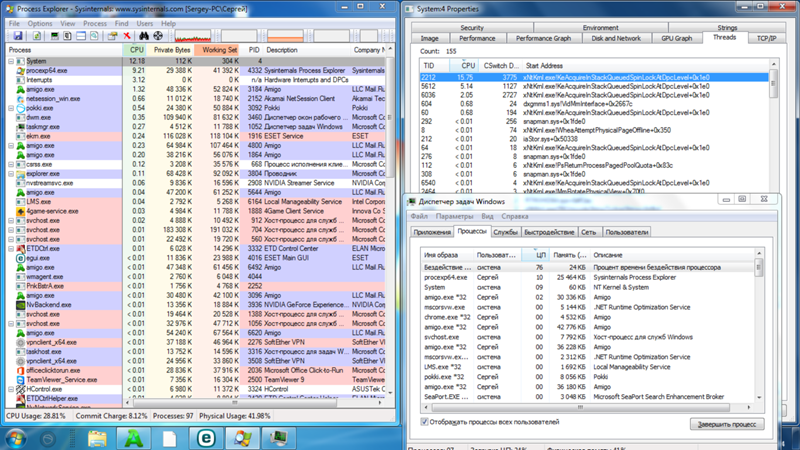Open the Быстродействие tab in Task Manager
The image size is (800, 450).
(549, 232)
